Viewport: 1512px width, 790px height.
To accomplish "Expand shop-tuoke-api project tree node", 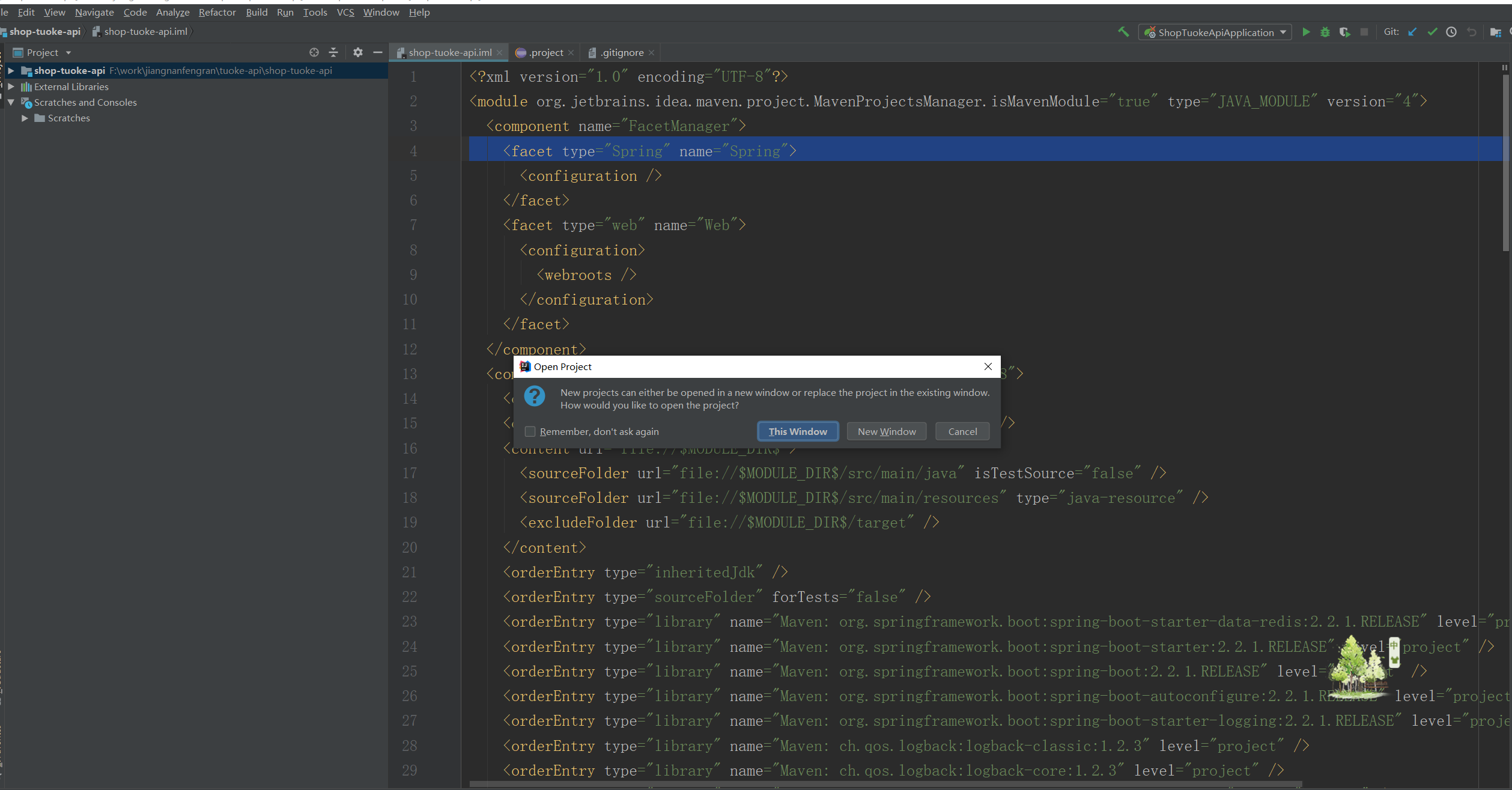I will (x=11, y=71).
